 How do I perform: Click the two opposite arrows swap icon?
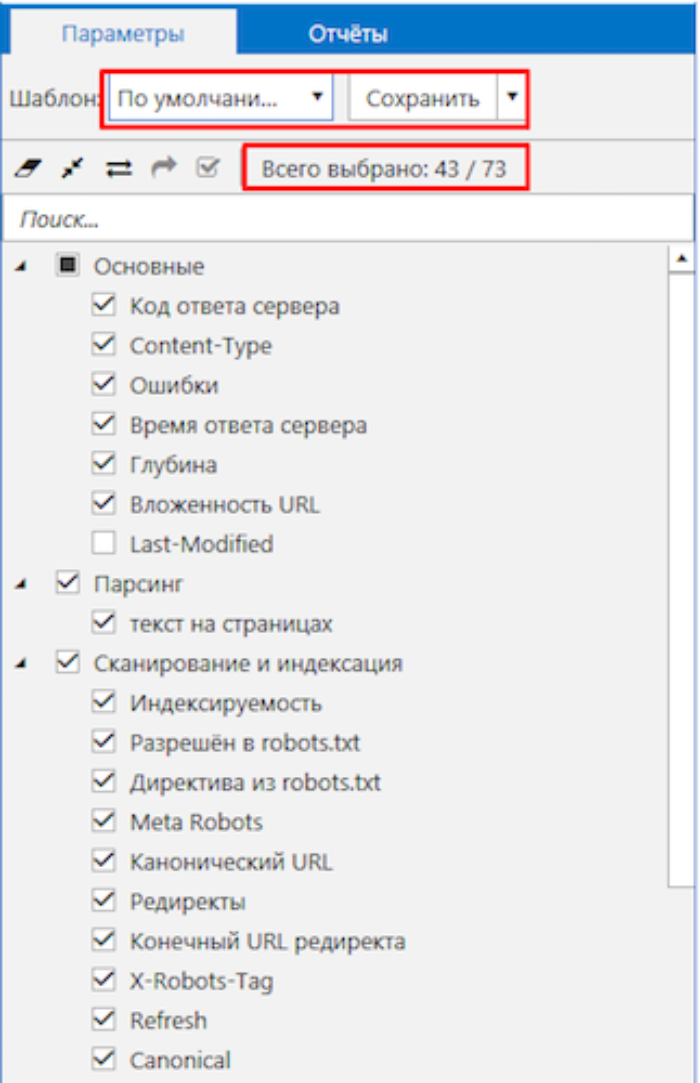(120, 169)
